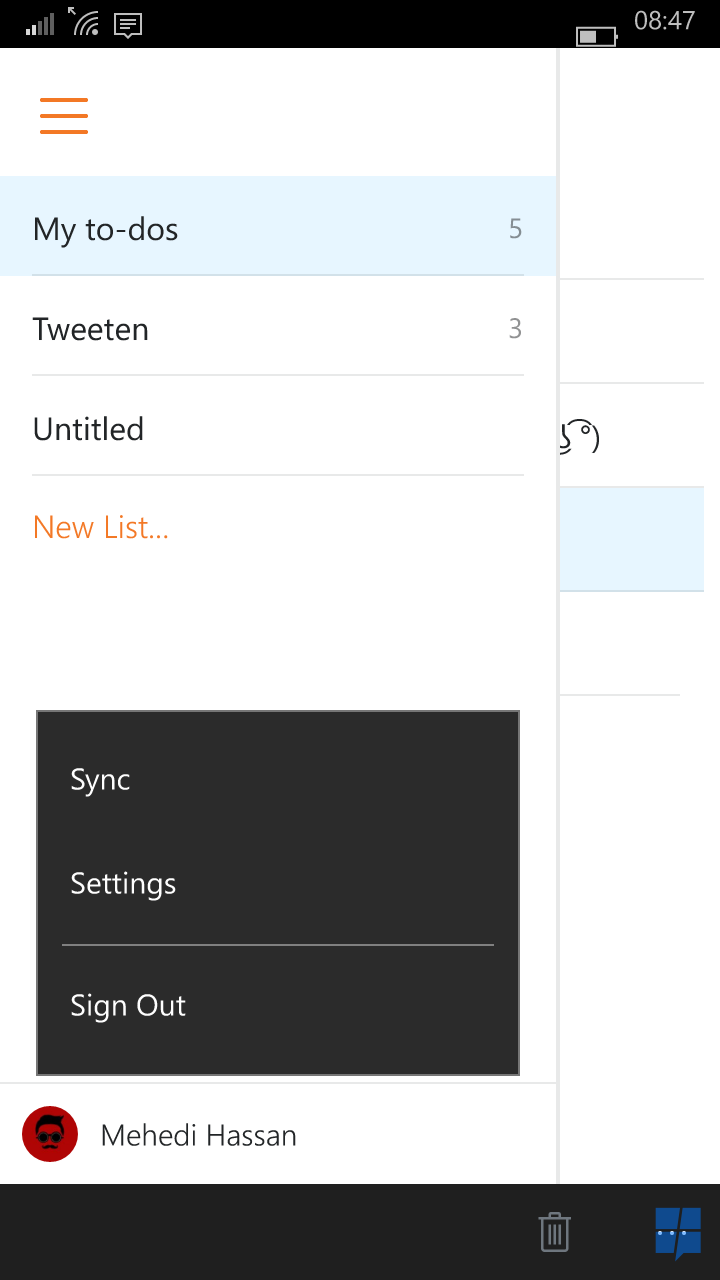Tap the battery status icon
The width and height of the screenshot is (720, 1280).
pyautogui.click(x=597, y=36)
